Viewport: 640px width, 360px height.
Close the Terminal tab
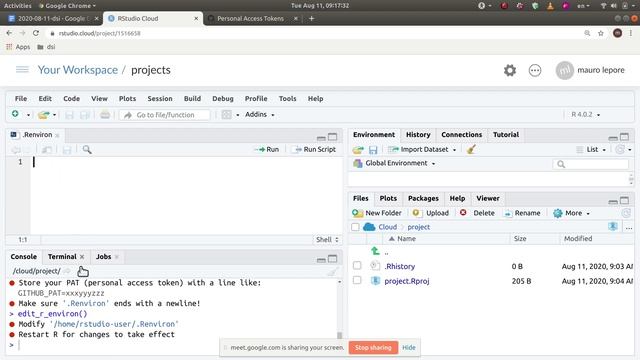pyautogui.click(x=82, y=257)
